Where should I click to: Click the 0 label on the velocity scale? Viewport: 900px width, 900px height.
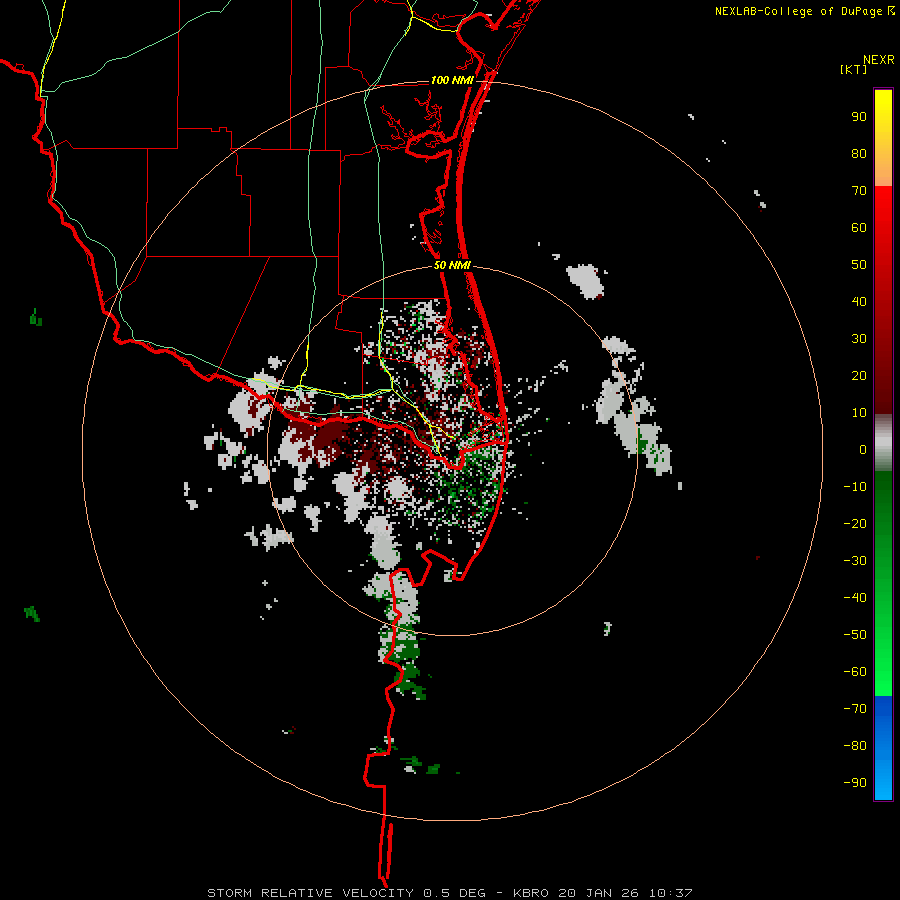pyautogui.click(x=863, y=450)
